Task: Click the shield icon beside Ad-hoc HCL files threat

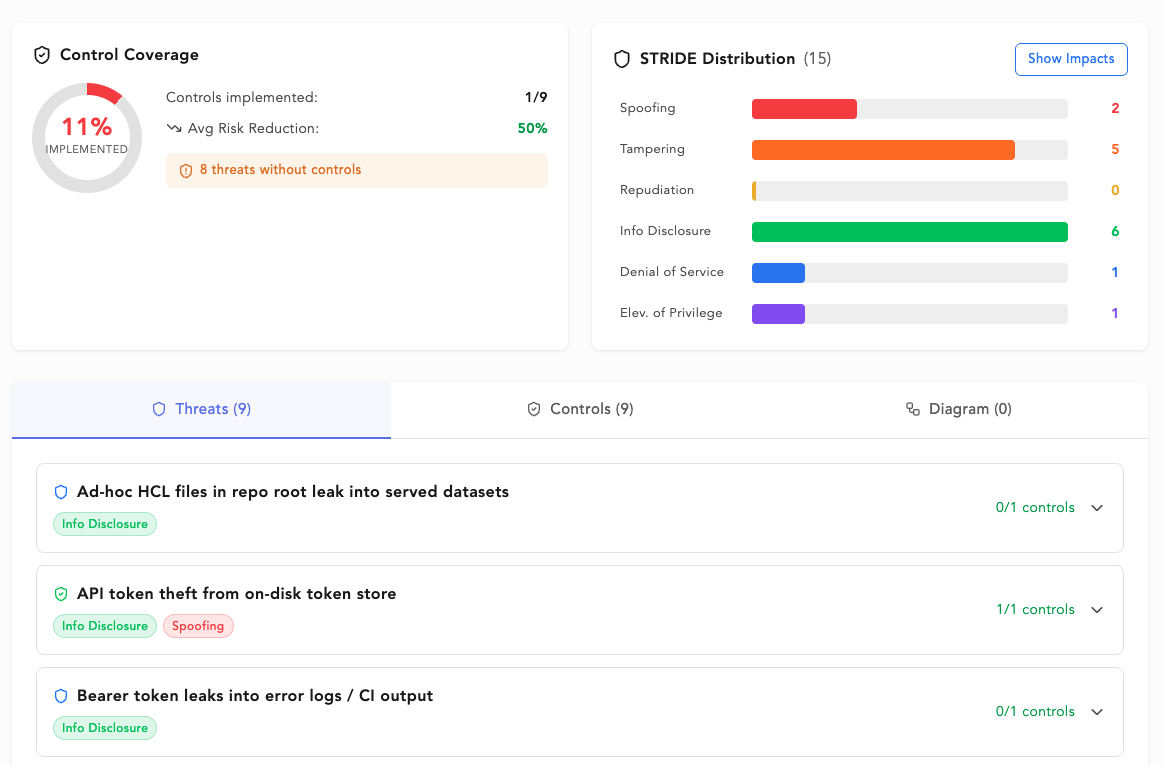Action: 62,492
